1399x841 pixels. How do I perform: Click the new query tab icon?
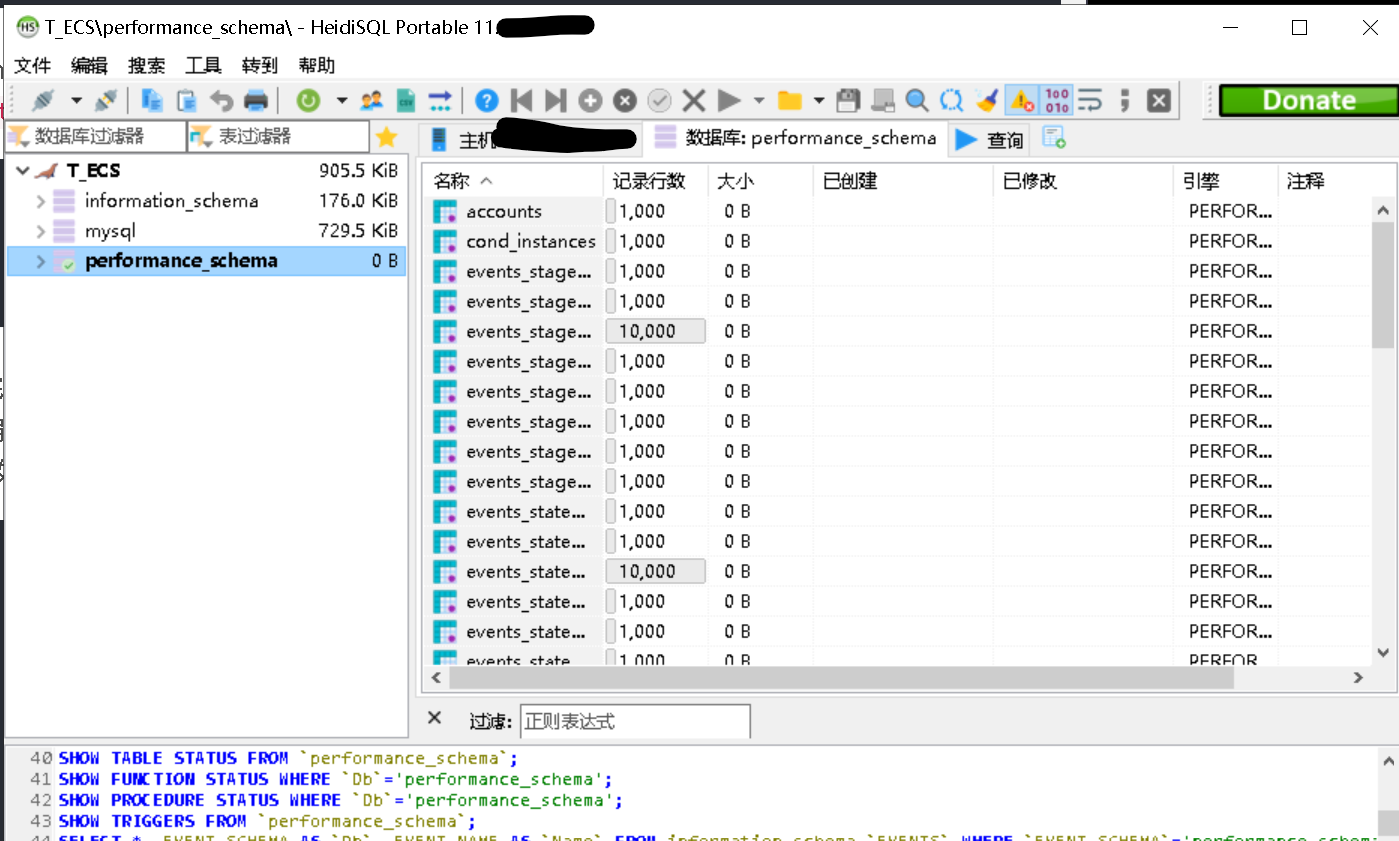click(1054, 137)
